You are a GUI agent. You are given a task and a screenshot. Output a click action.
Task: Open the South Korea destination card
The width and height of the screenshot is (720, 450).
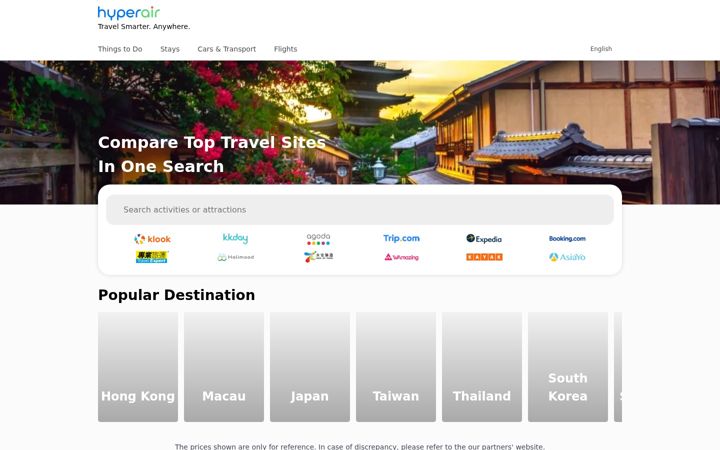click(568, 367)
